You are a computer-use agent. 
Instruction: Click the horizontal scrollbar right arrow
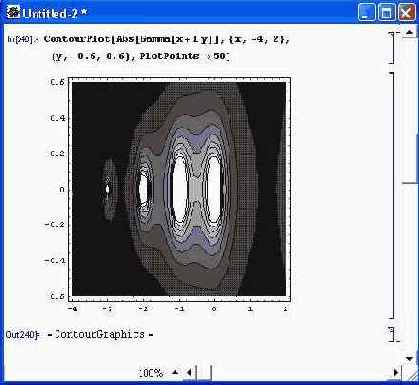(396, 373)
